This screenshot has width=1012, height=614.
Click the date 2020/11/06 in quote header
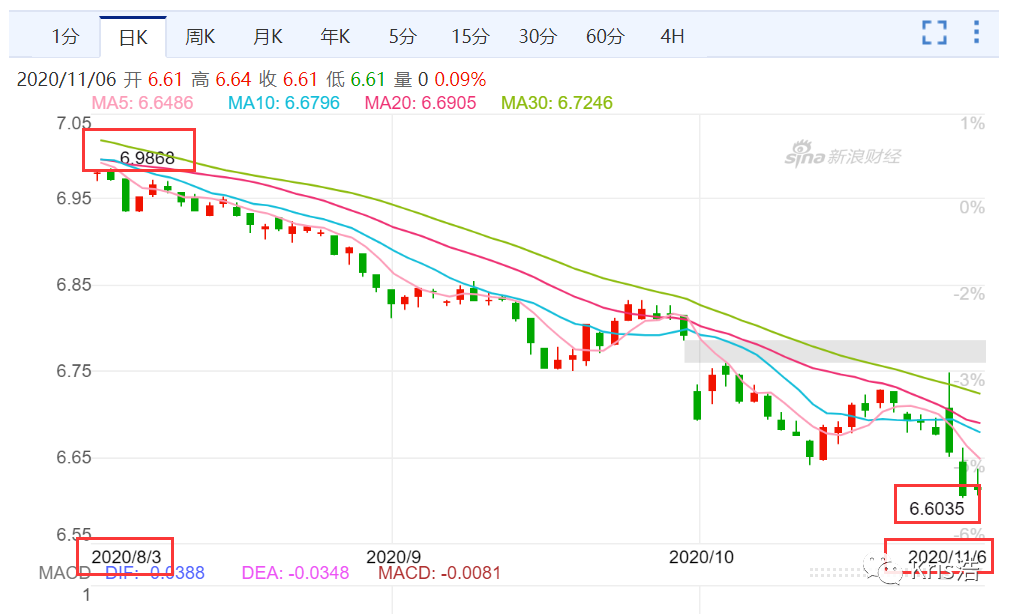click(x=66, y=79)
